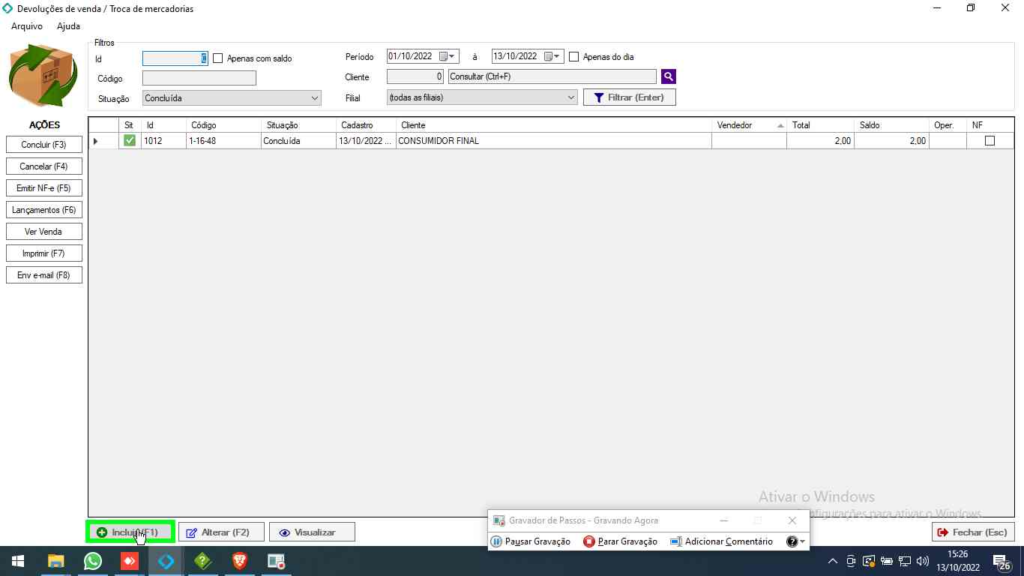Open the recorder help question-mark icon
Viewport: 1024px width, 576px height.
[792, 541]
